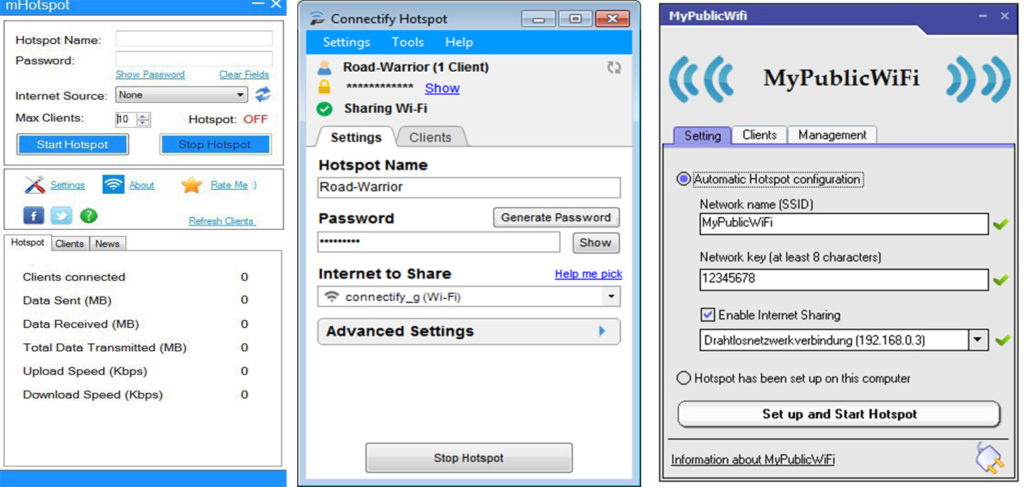Viewport: 1024px width, 487px height.
Task: Click the green help question mark icon
Action: [x=88, y=215]
